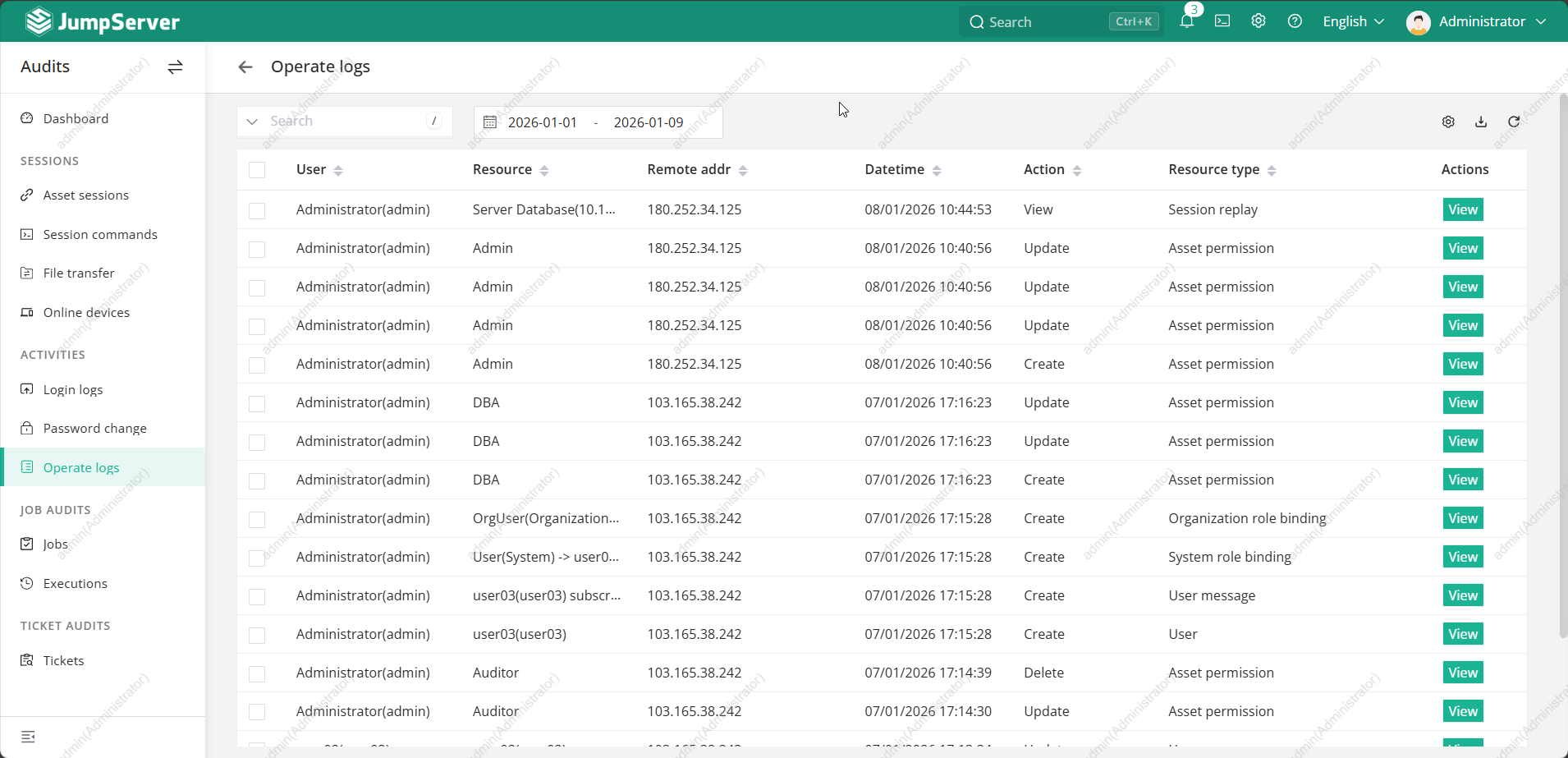Switch view with the Audits swap icon
Viewport: 1568px width, 758px height.
pos(175,67)
